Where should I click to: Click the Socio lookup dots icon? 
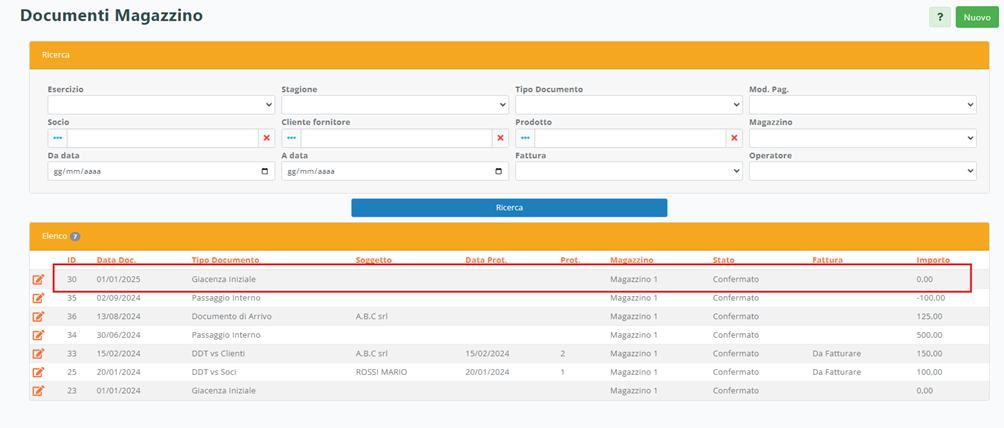click(x=57, y=138)
